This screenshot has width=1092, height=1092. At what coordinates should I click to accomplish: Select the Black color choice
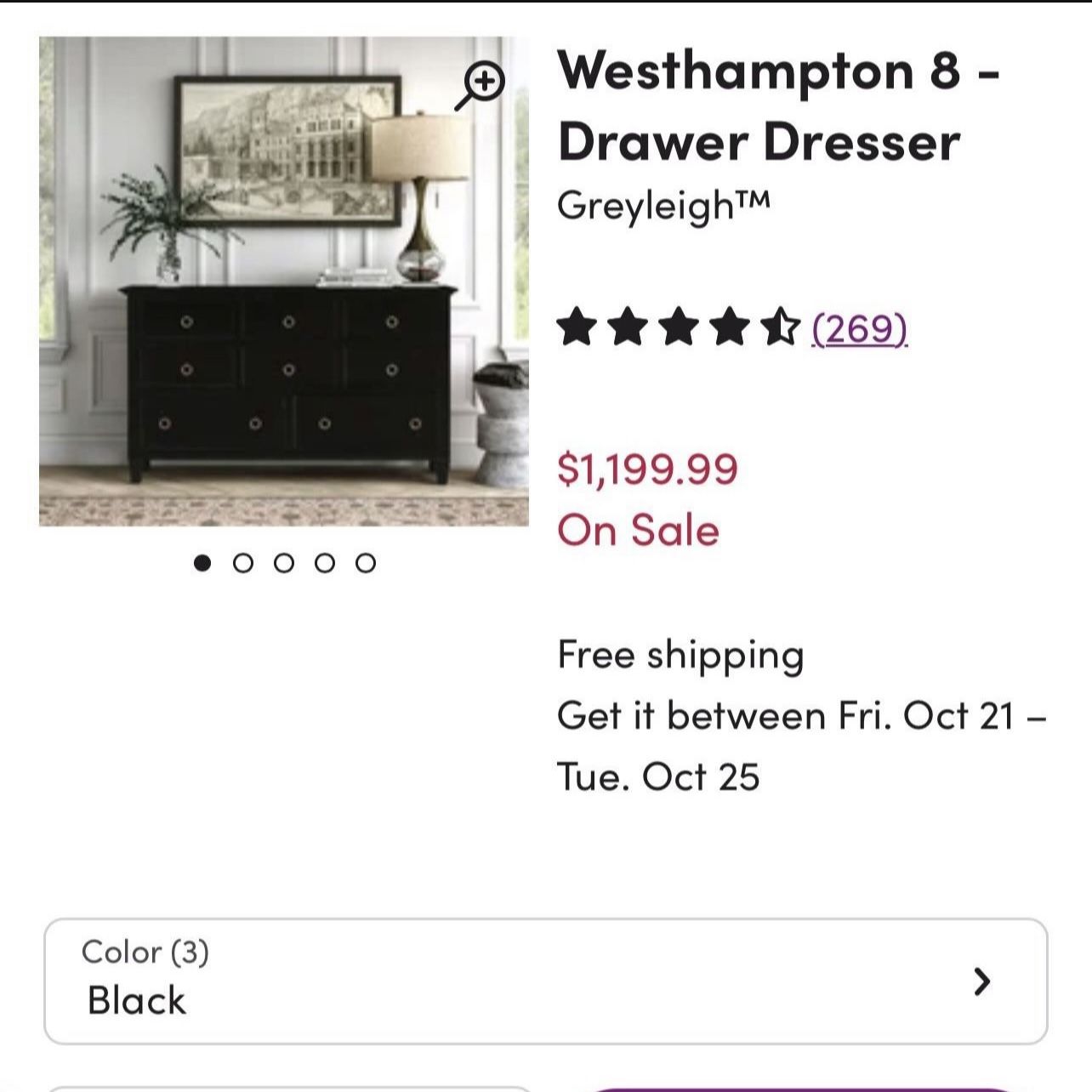click(135, 1000)
